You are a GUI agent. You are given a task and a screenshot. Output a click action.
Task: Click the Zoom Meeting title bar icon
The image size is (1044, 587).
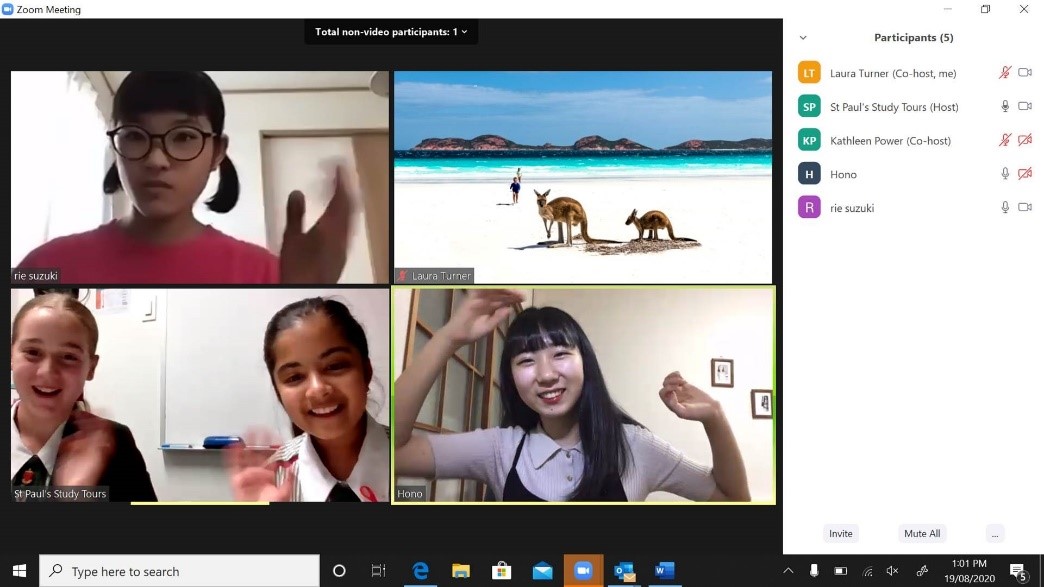(8, 9)
